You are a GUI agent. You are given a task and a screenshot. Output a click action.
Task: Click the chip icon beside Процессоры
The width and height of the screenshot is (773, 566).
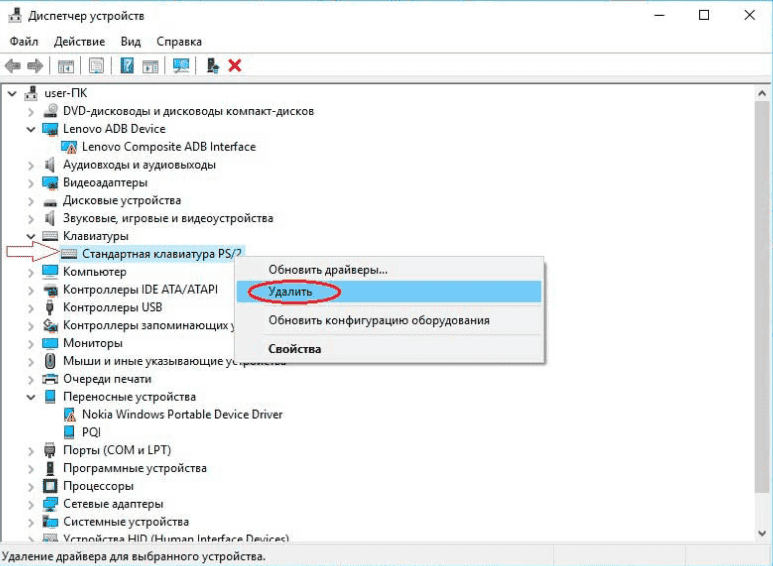tap(50, 486)
